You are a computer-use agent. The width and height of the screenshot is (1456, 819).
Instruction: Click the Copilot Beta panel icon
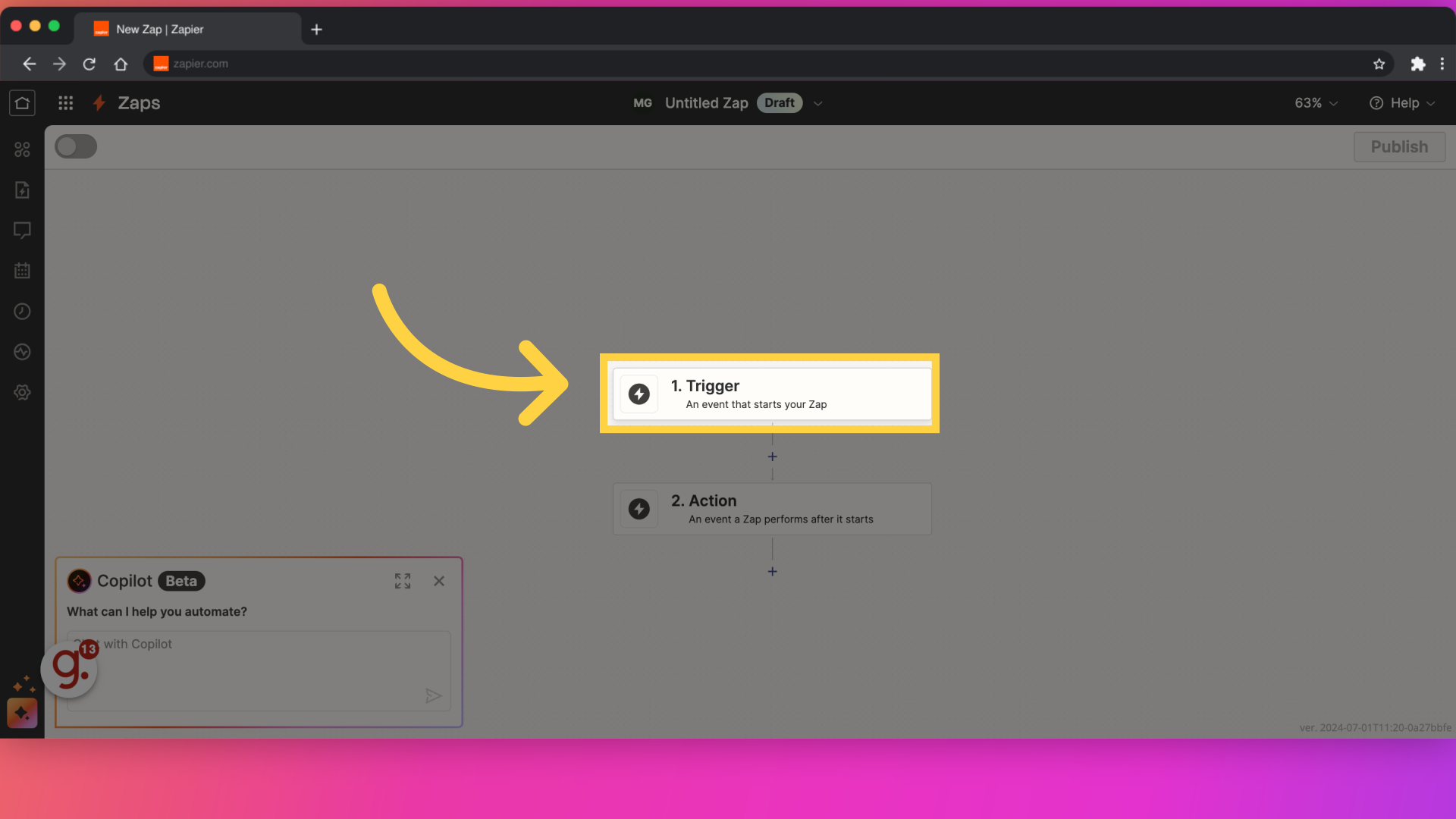coord(79,581)
